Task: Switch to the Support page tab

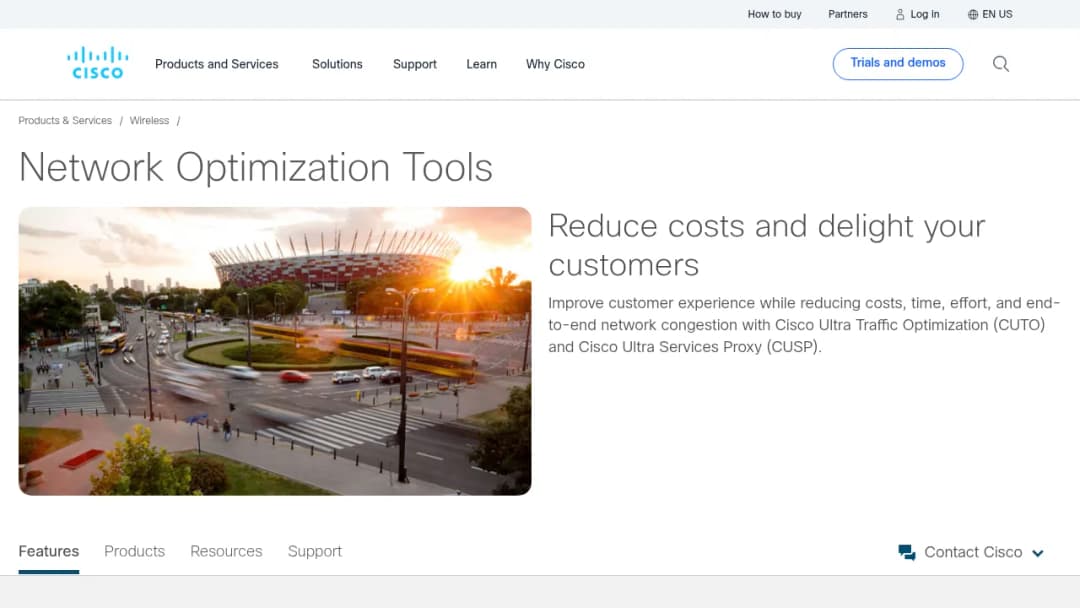Action: pos(314,552)
